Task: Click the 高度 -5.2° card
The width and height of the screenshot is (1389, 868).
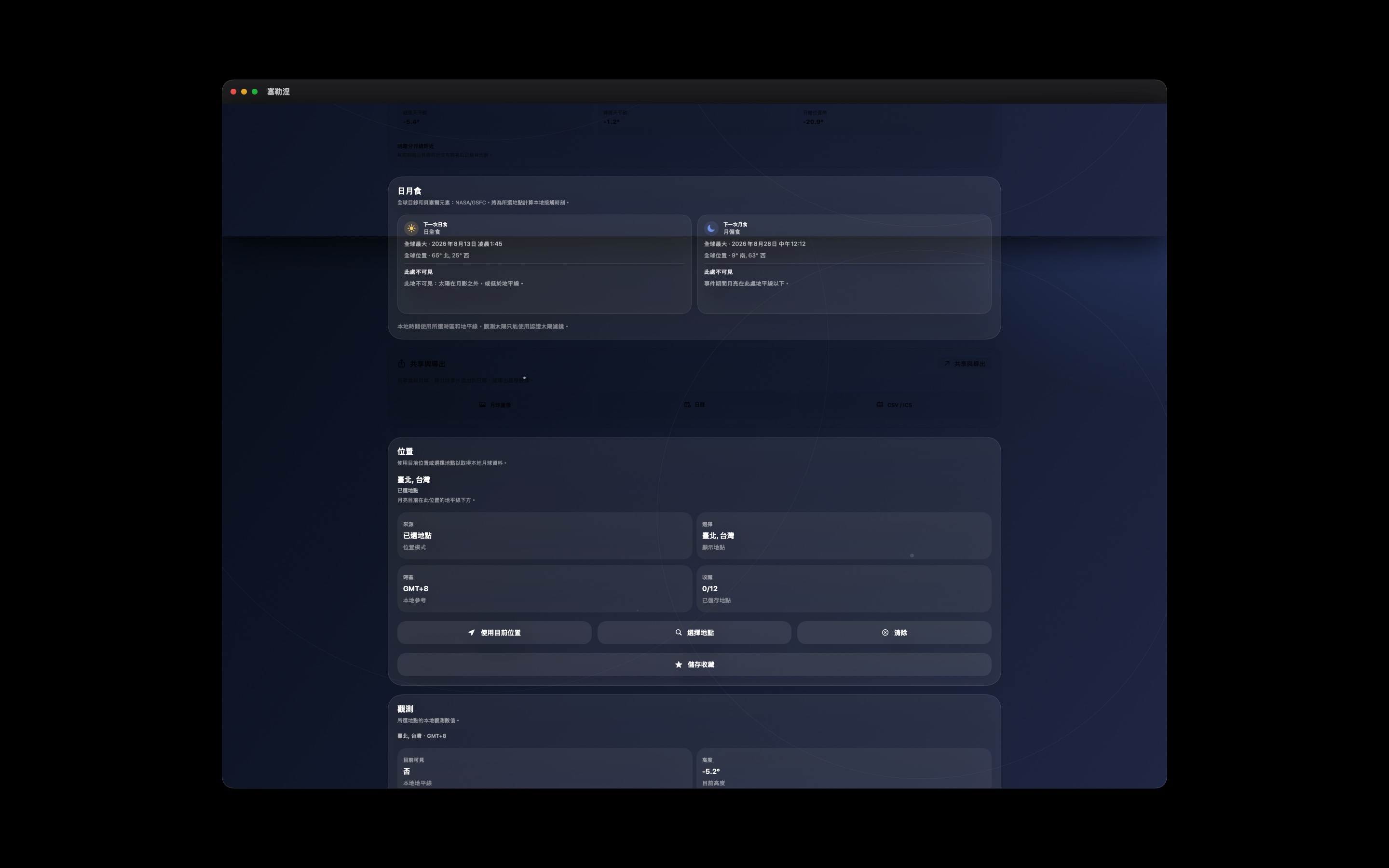Action: [x=844, y=768]
